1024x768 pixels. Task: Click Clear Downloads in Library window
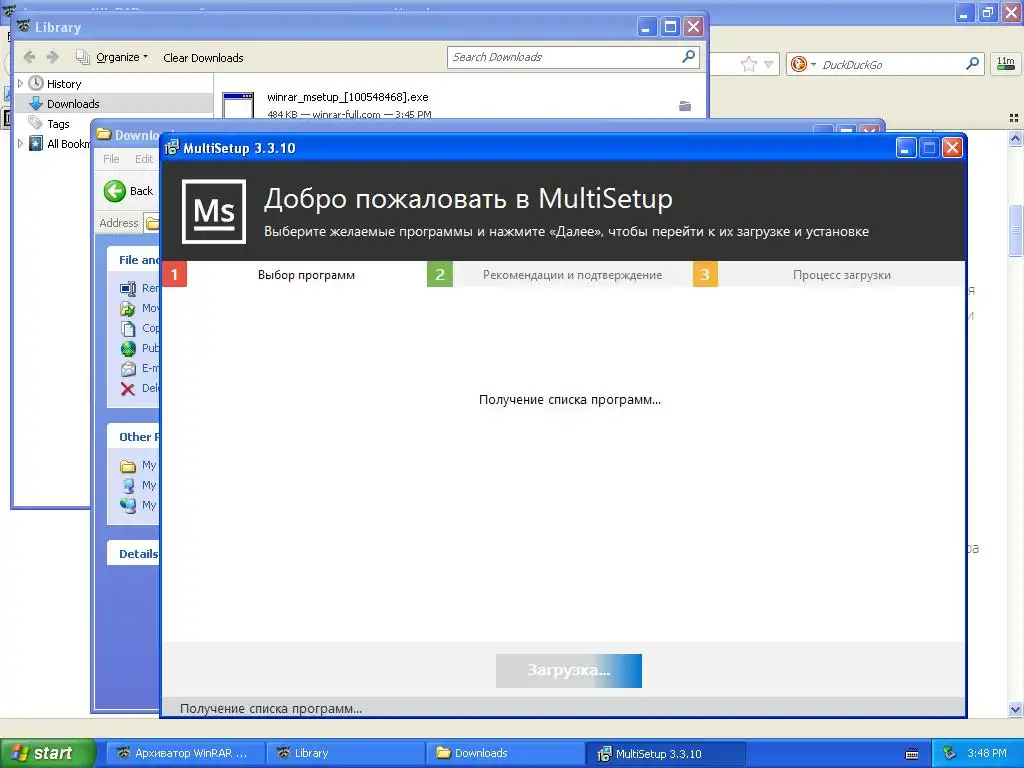pos(203,57)
